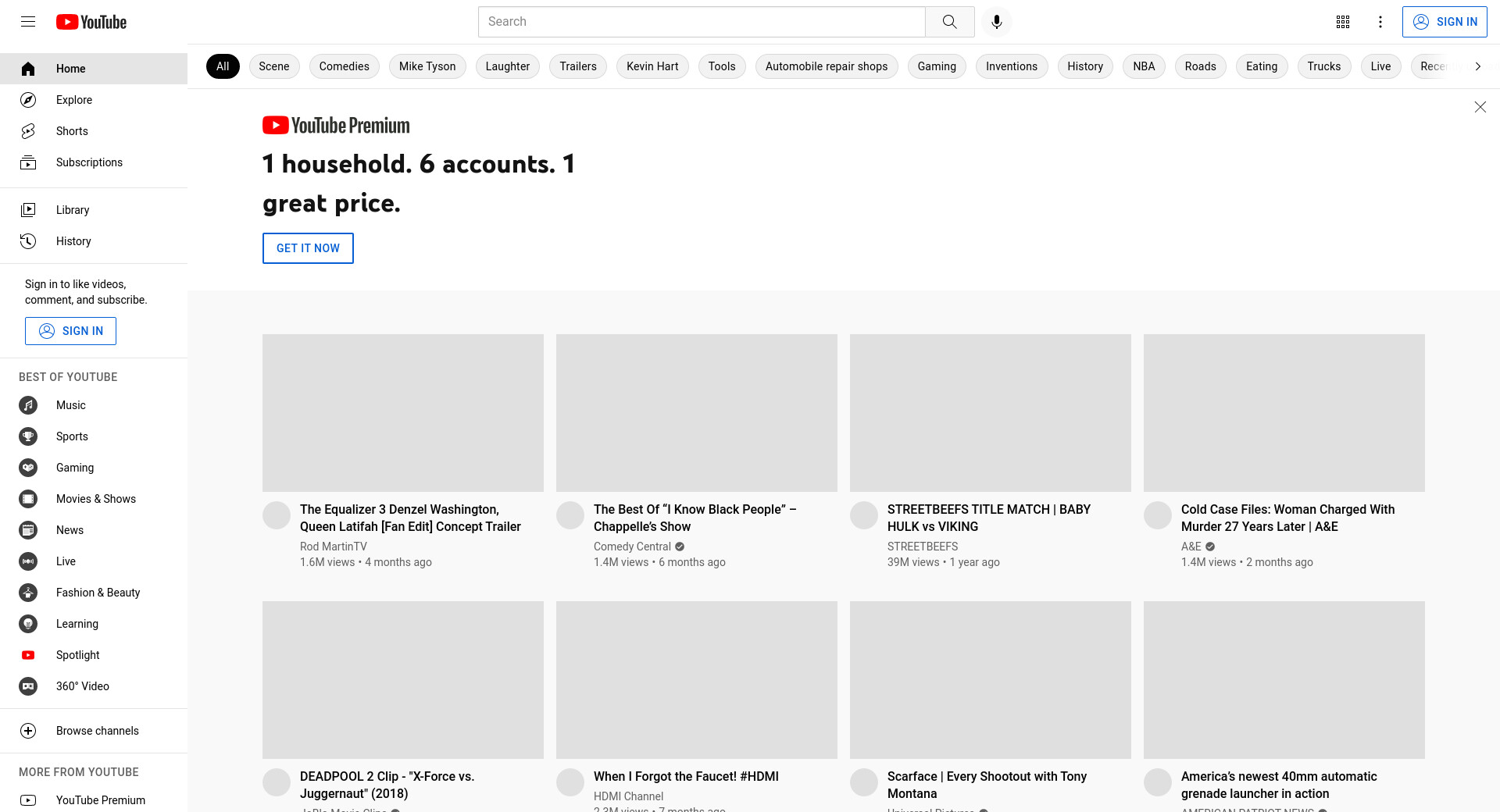Select the Live filter chip
The height and width of the screenshot is (812, 1500).
(x=1381, y=66)
